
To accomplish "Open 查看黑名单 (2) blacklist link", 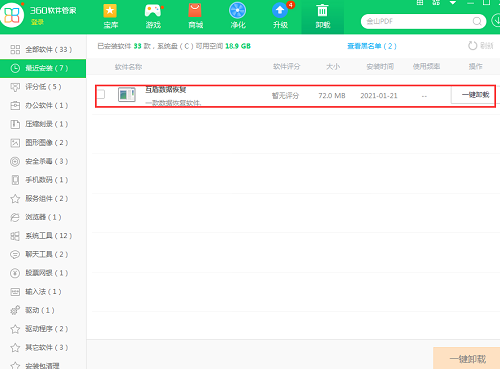I will pos(372,46).
